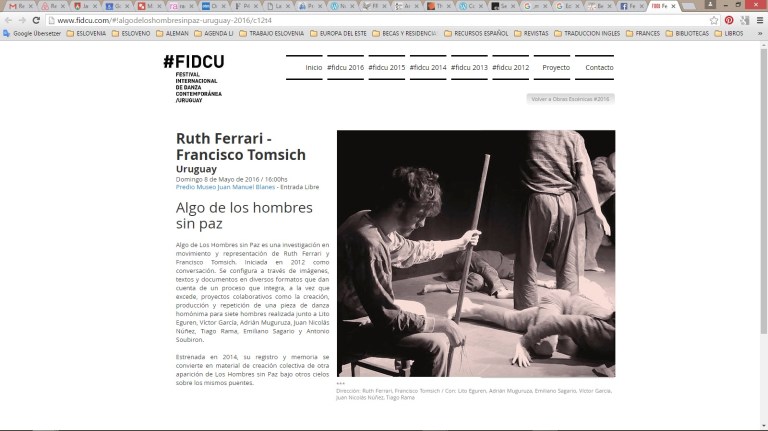Click the browser forward arrow
The width and height of the screenshot is (768, 431).
[23, 20]
